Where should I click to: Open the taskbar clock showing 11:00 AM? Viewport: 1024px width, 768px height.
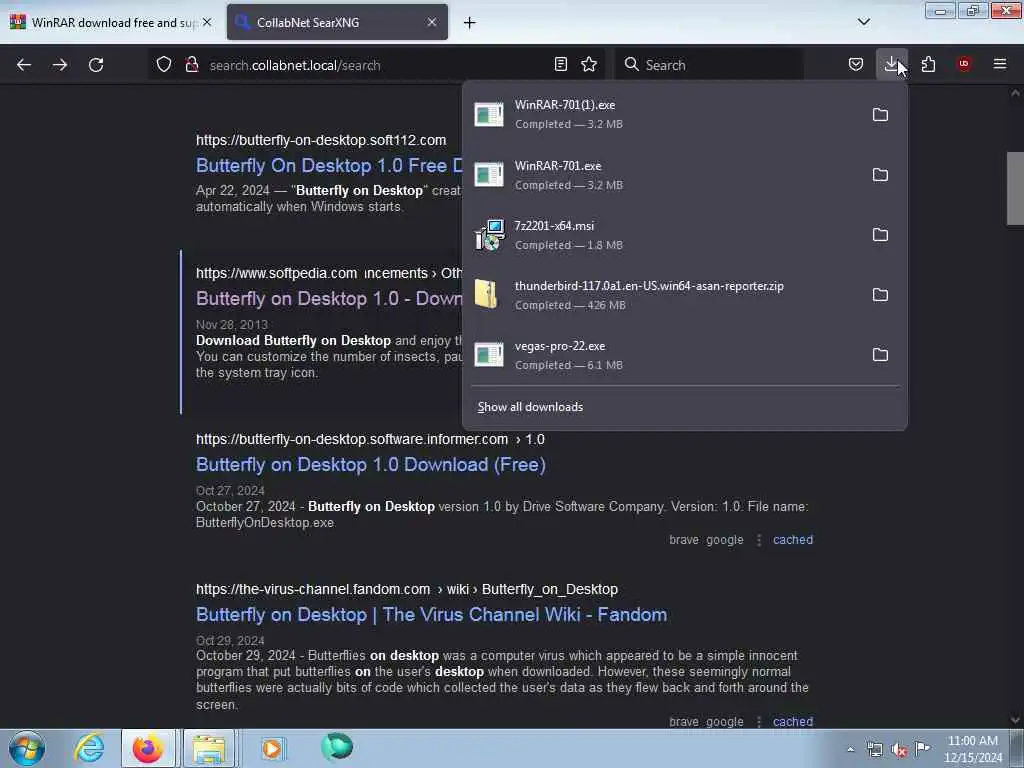coord(973,749)
